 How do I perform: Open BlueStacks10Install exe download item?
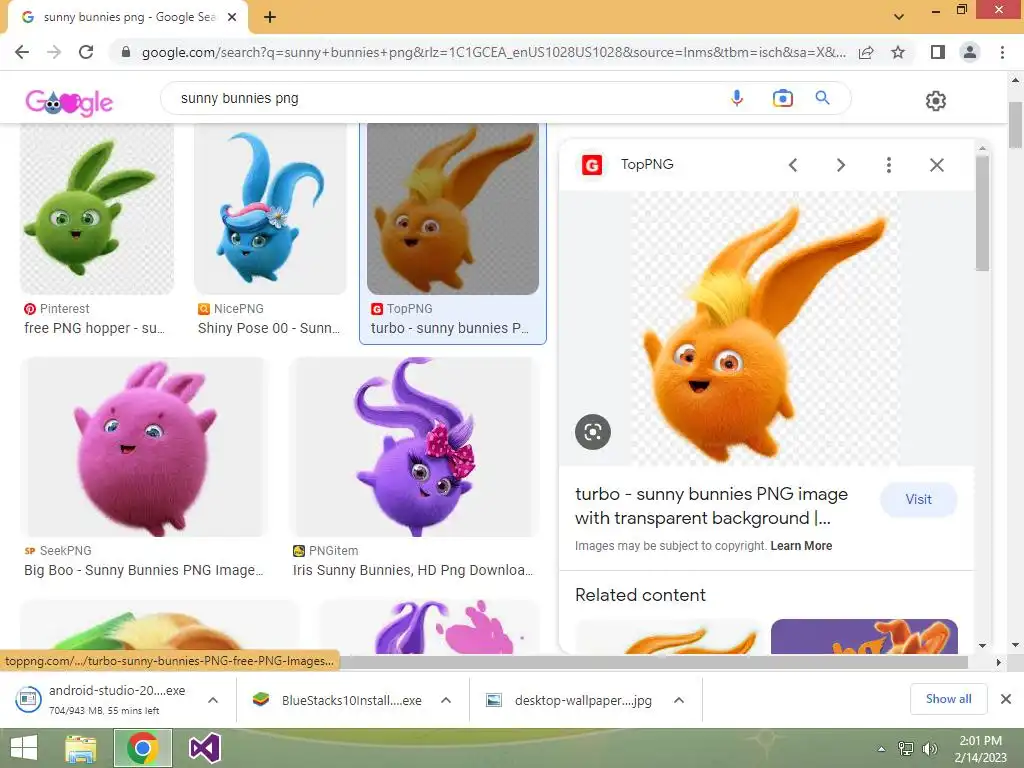338,700
